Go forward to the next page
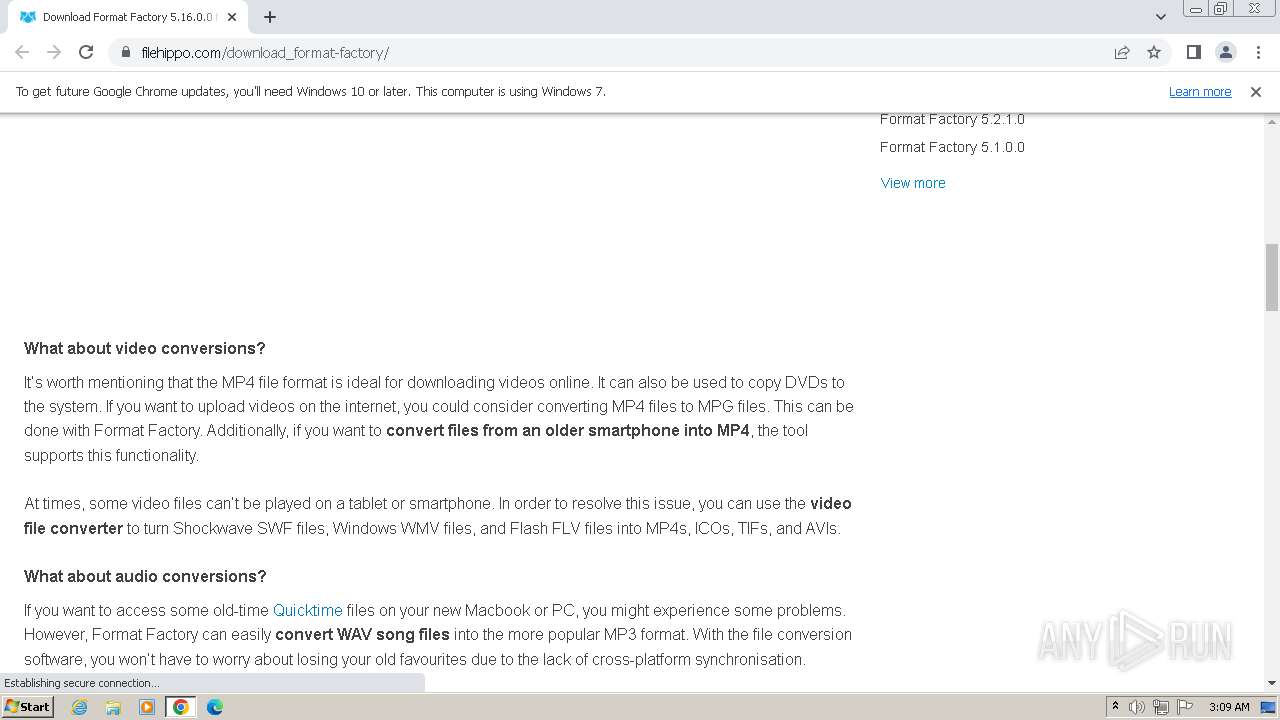1280x720 pixels. click(x=54, y=52)
